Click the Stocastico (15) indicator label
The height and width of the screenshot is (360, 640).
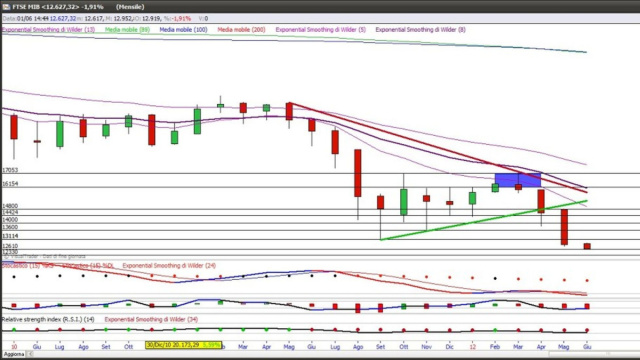[28, 265]
